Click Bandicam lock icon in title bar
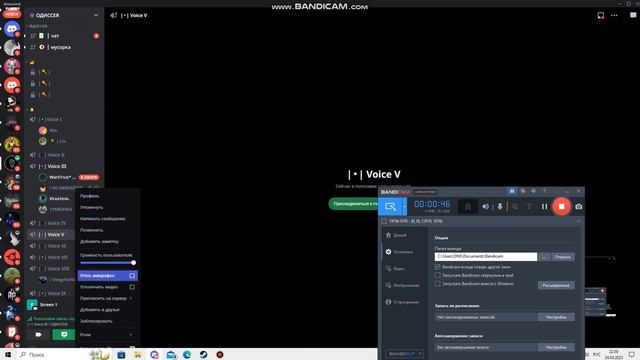Screen dimensions: 640x360 [x=511, y=191]
